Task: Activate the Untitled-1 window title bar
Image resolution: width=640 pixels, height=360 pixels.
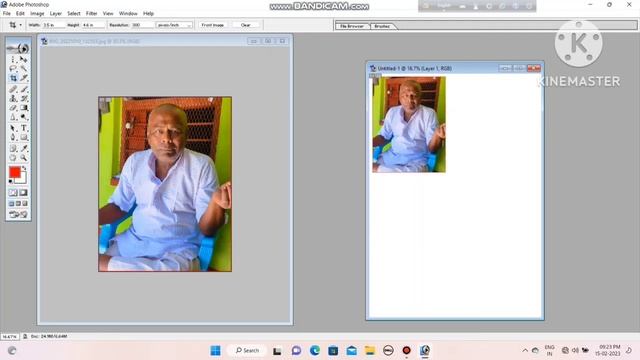Action: pyautogui.click(x=433, y=68)
